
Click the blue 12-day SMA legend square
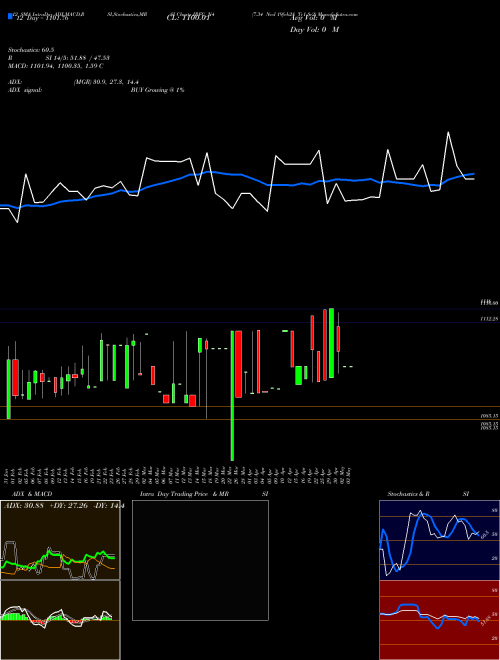[10, 16]
